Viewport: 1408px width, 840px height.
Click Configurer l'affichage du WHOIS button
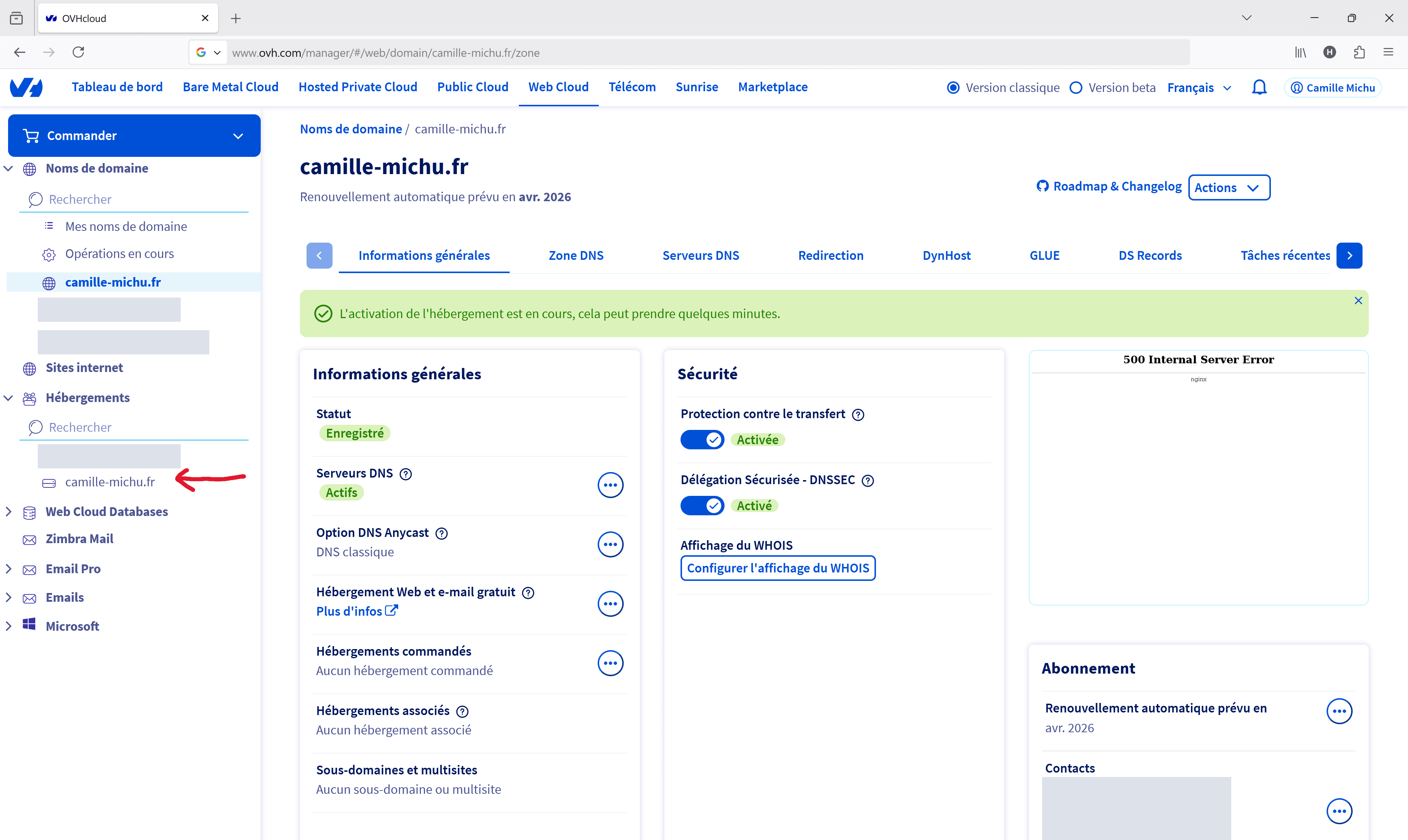[777, 568]
